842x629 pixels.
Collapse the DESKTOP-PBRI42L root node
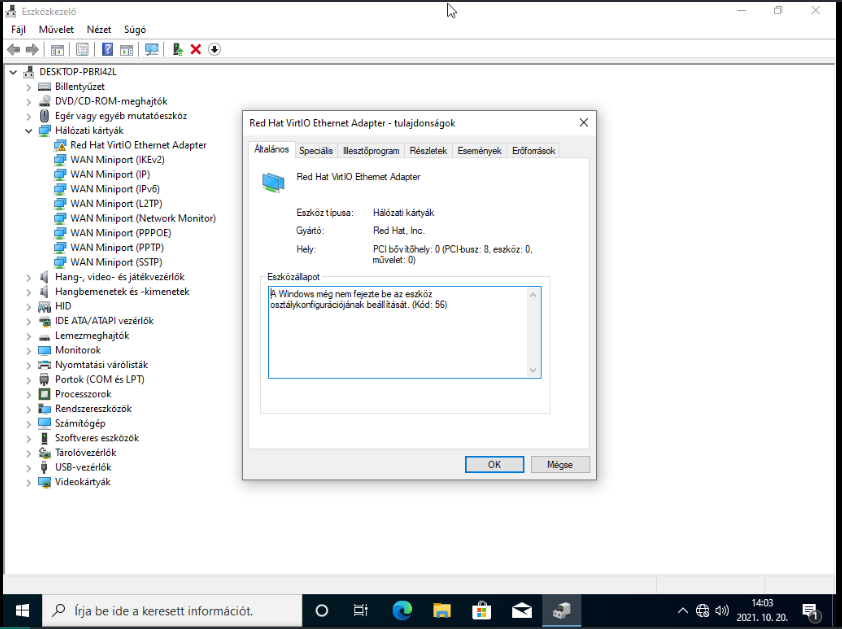(13, 72)
